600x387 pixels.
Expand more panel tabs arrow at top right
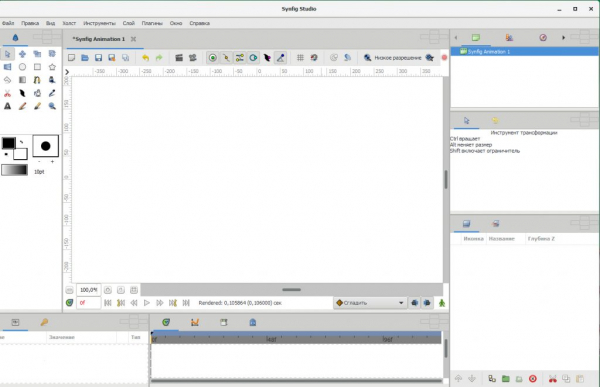[x=563, y=38]
